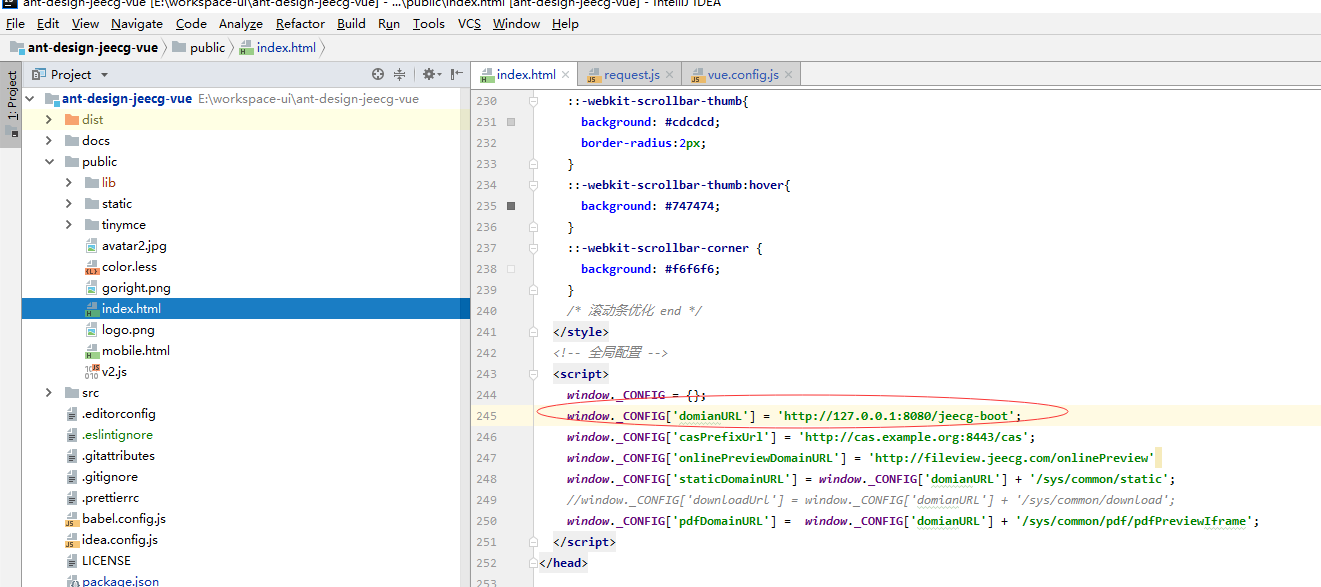Select .gitignore file in tree

(110, 478)
